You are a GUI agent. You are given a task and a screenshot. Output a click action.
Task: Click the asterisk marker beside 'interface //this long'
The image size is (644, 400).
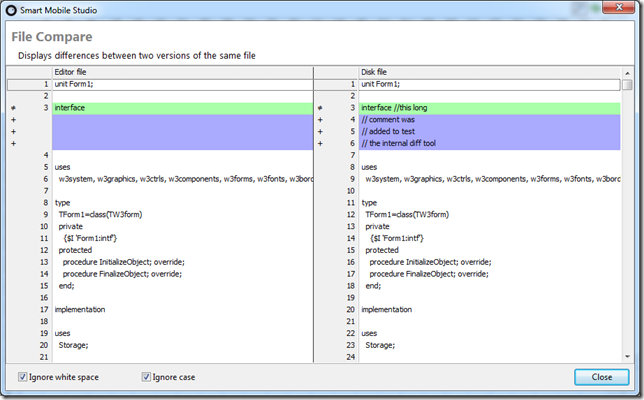pyautogui.click(x=320, y=108)
